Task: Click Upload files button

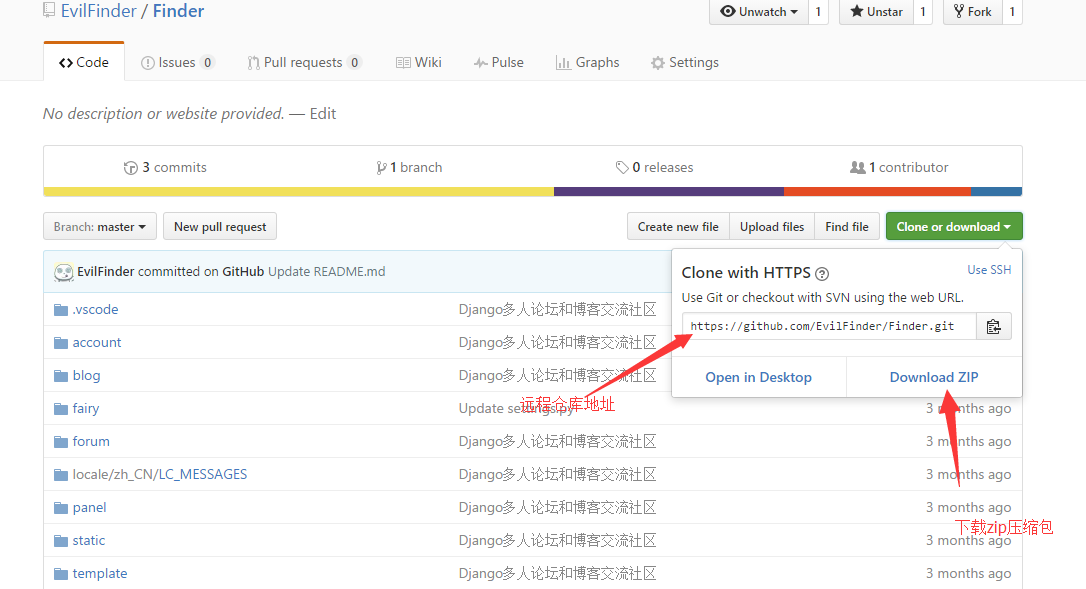Action: (x=772, y=227)
